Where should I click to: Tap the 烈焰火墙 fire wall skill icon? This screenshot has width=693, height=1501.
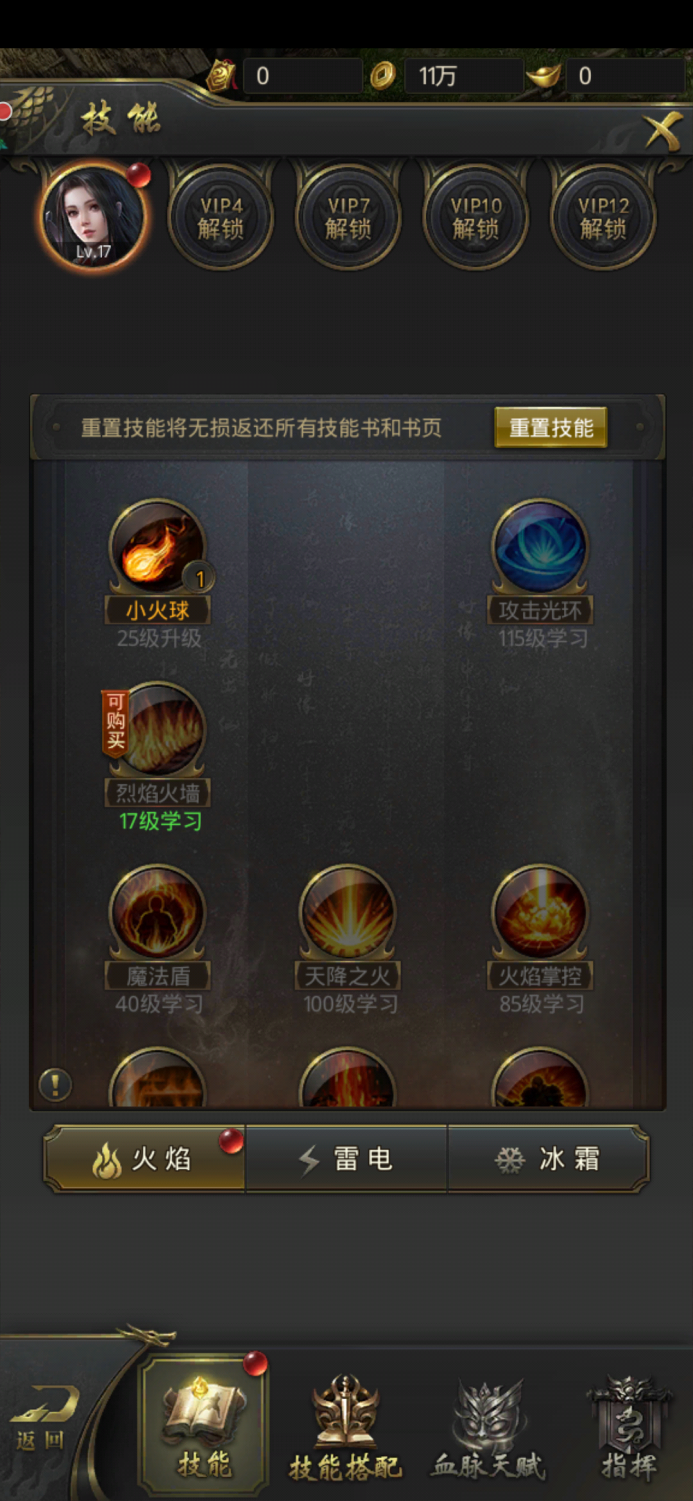tap(157, 730)
